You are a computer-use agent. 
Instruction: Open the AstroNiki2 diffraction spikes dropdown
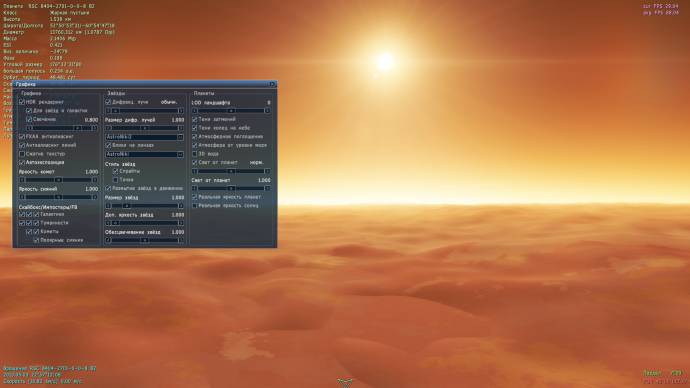point(144,137)
